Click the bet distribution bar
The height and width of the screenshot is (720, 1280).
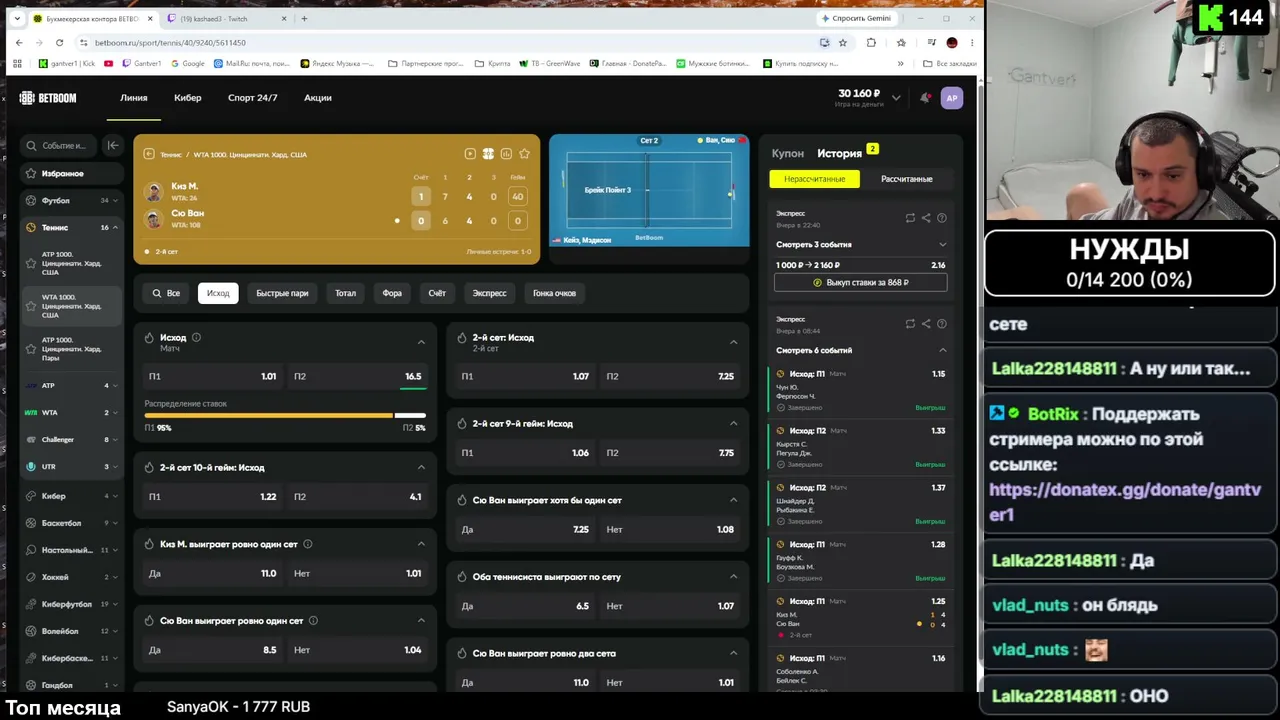[x=285, y=415]
